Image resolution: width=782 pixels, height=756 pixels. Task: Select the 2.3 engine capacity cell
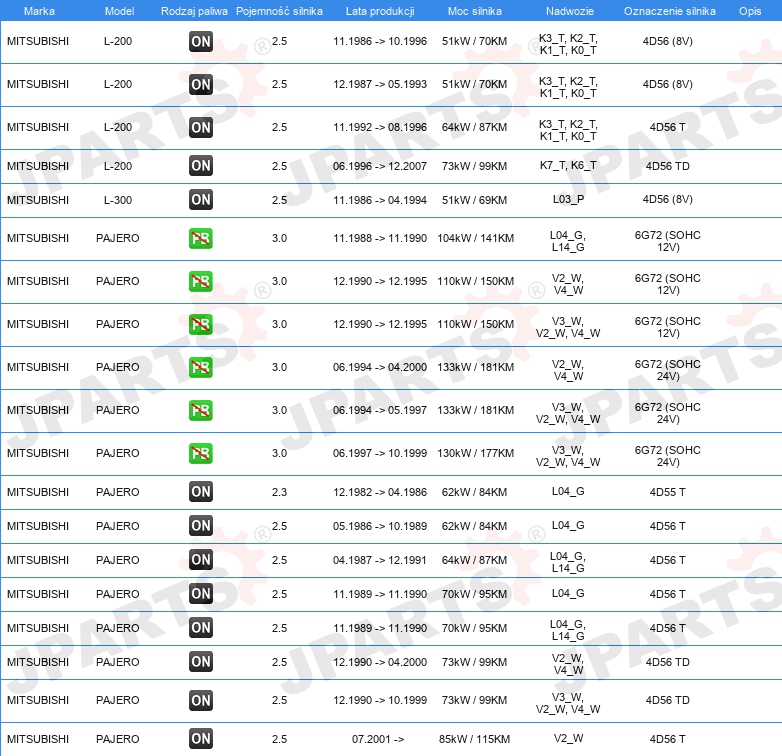pos(279,492)
